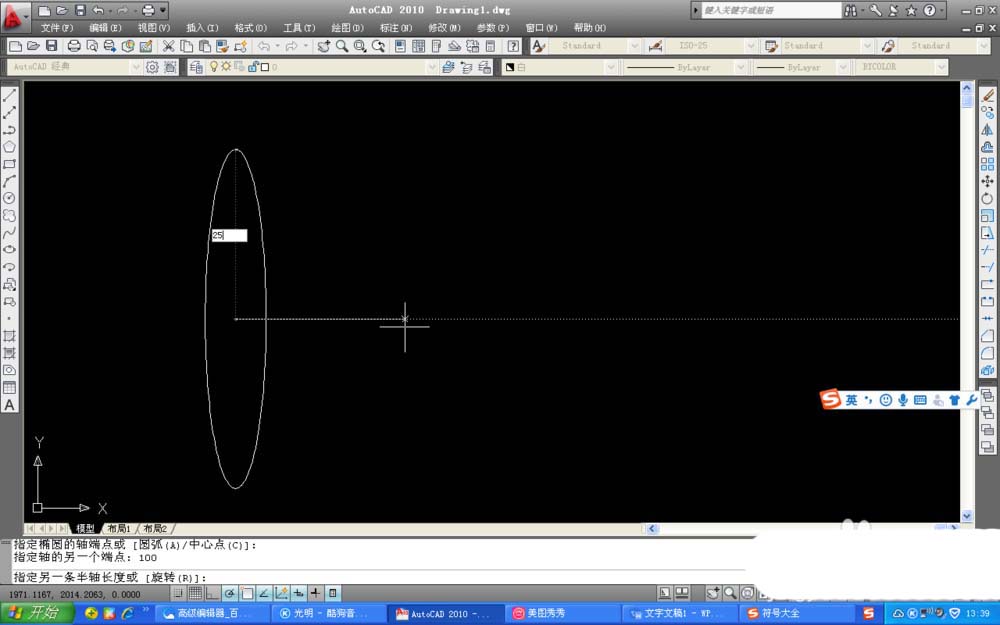Screen dimensions: 1000x625
Task: Select the Spline tool
Action: pos(10,233)
